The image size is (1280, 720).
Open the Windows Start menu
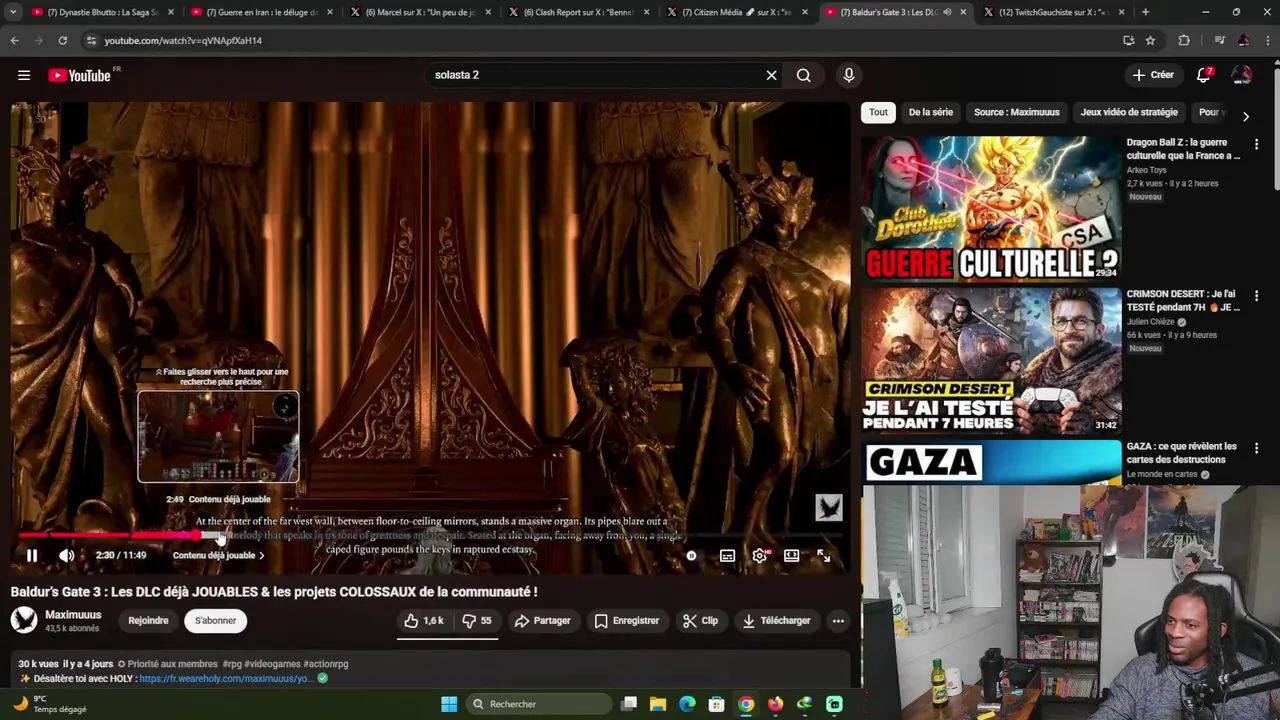click(x=449, y=704)
